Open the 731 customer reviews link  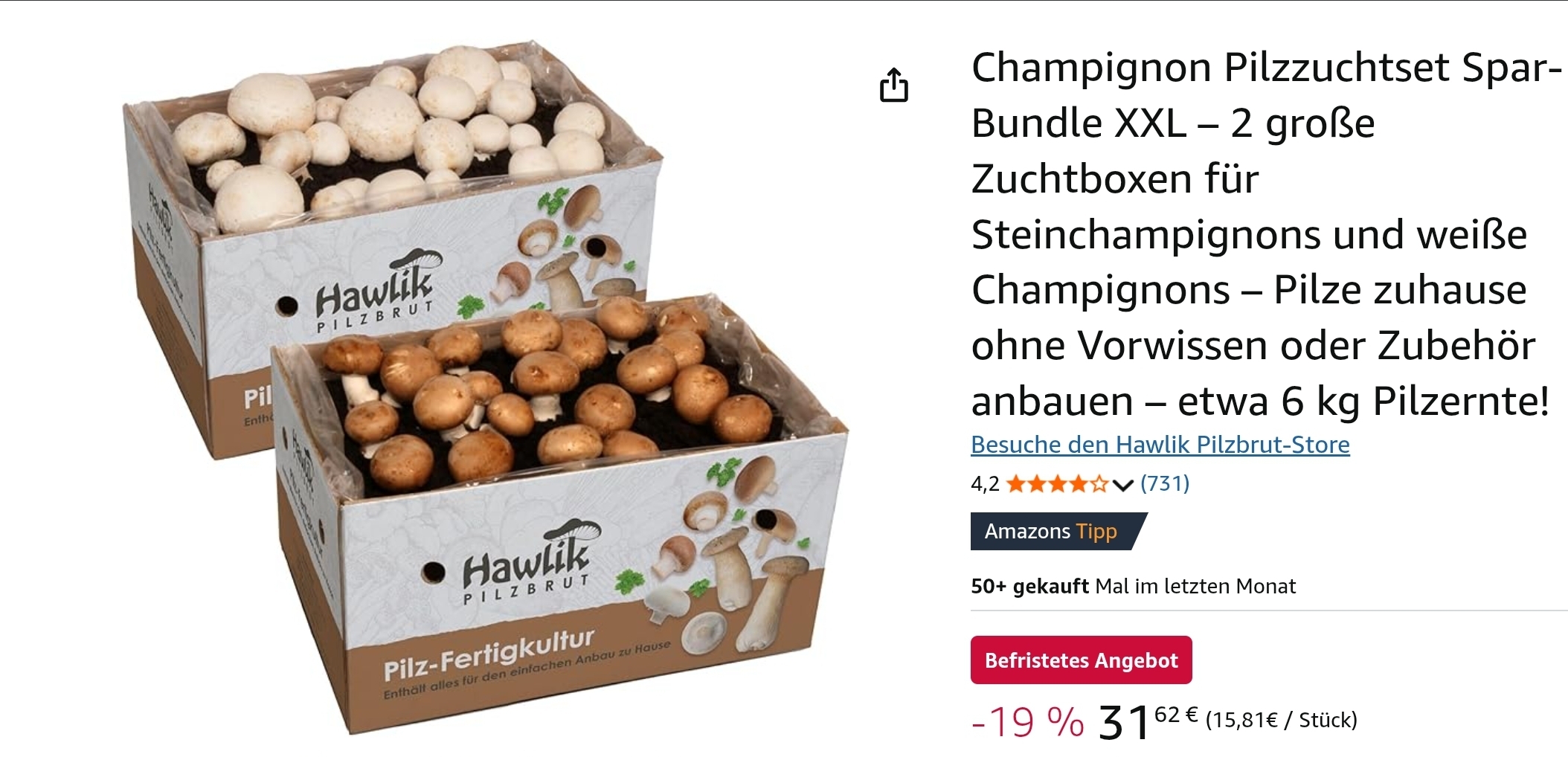click(x=1165, y=483)
